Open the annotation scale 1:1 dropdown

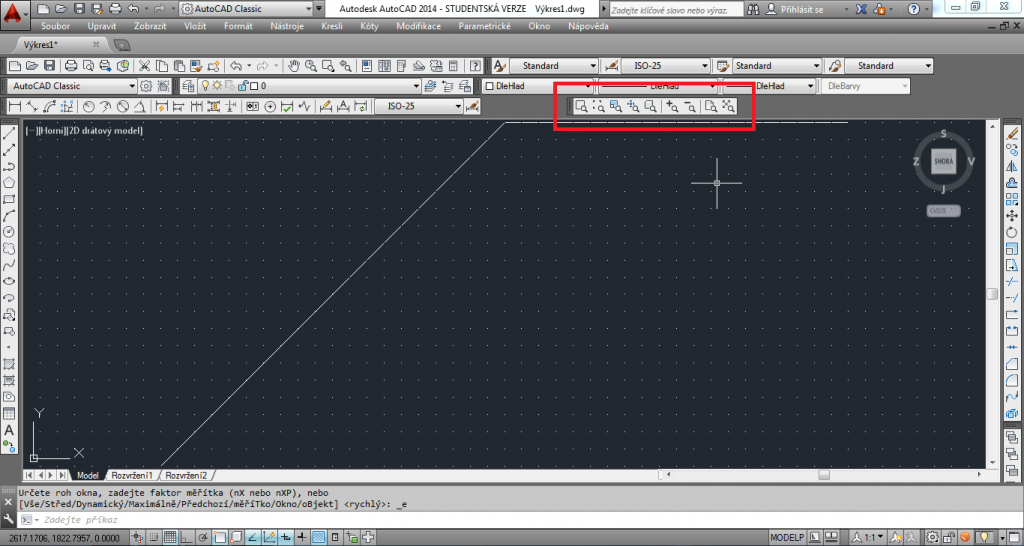[870, 538]
